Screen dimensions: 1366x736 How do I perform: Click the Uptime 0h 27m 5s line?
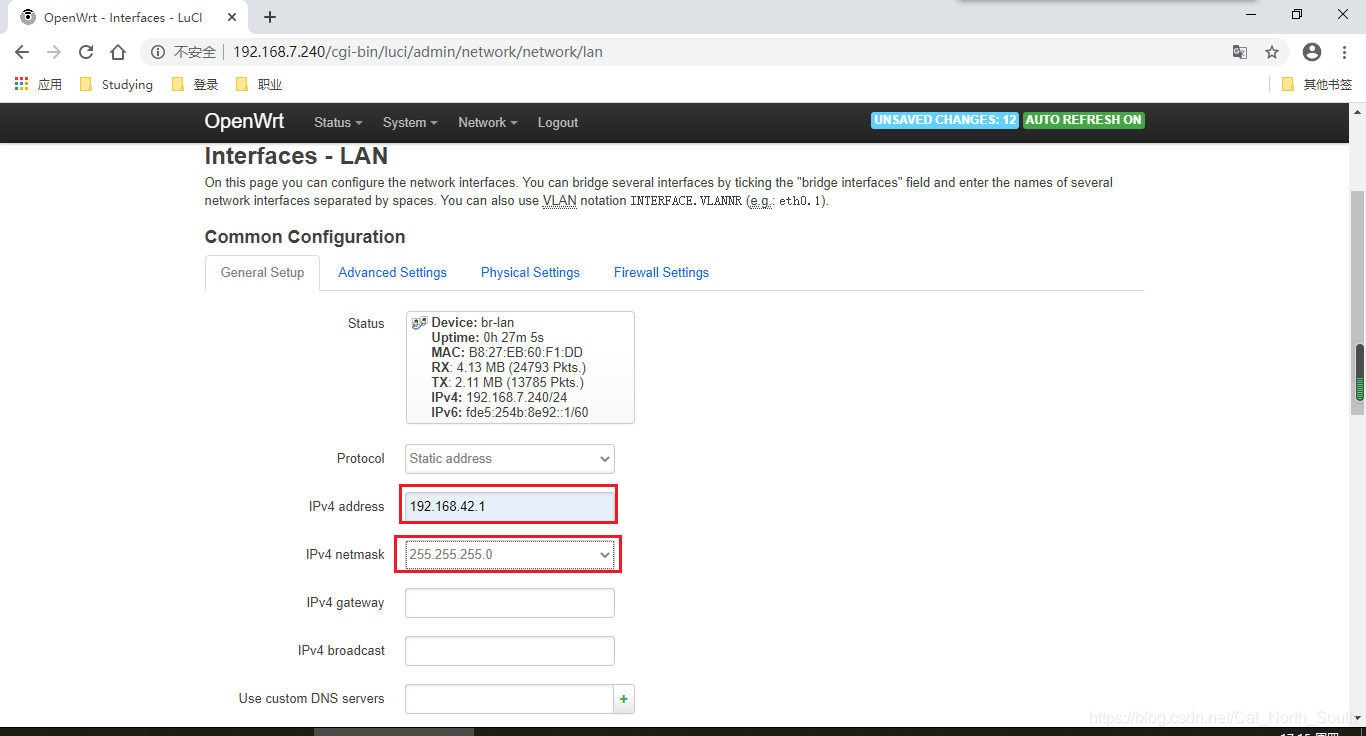pyautogui.click(x=488, y=337)
